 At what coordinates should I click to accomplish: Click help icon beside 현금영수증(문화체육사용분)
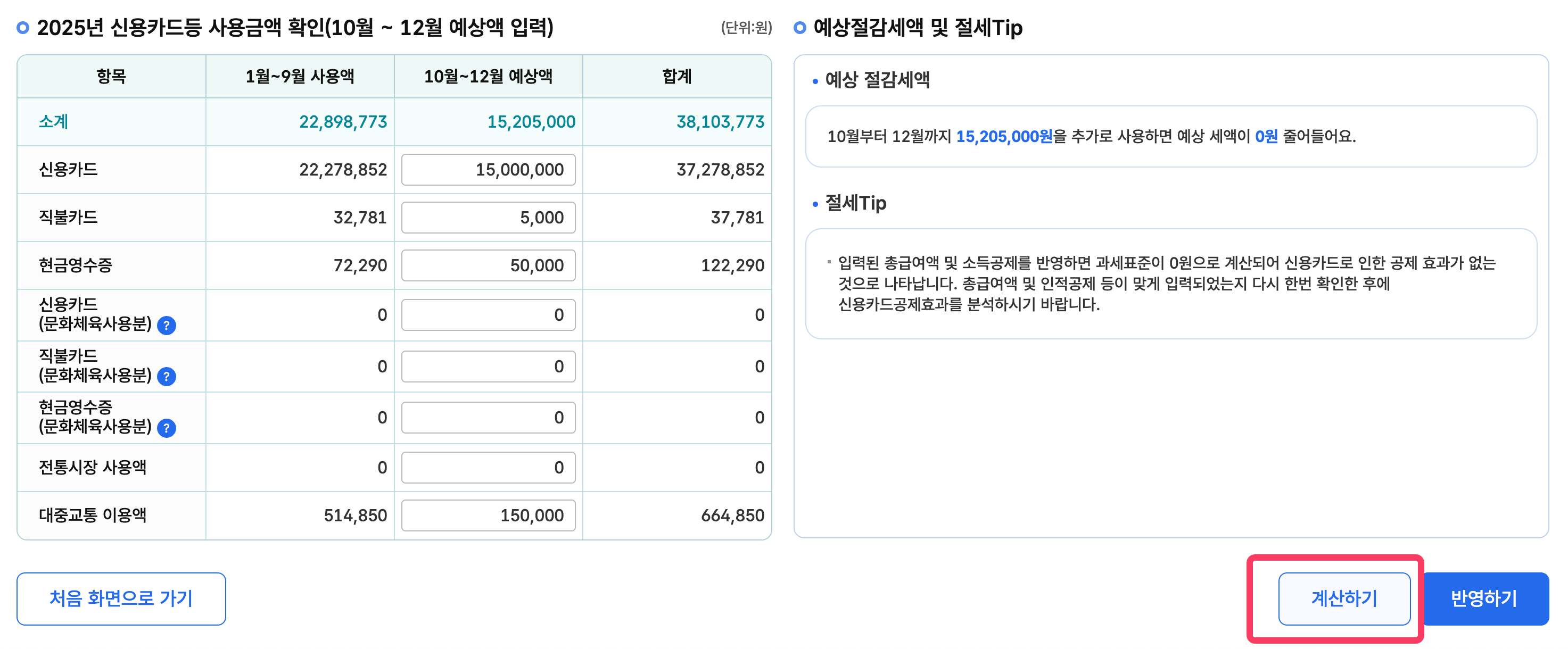(x=166, y=428)
